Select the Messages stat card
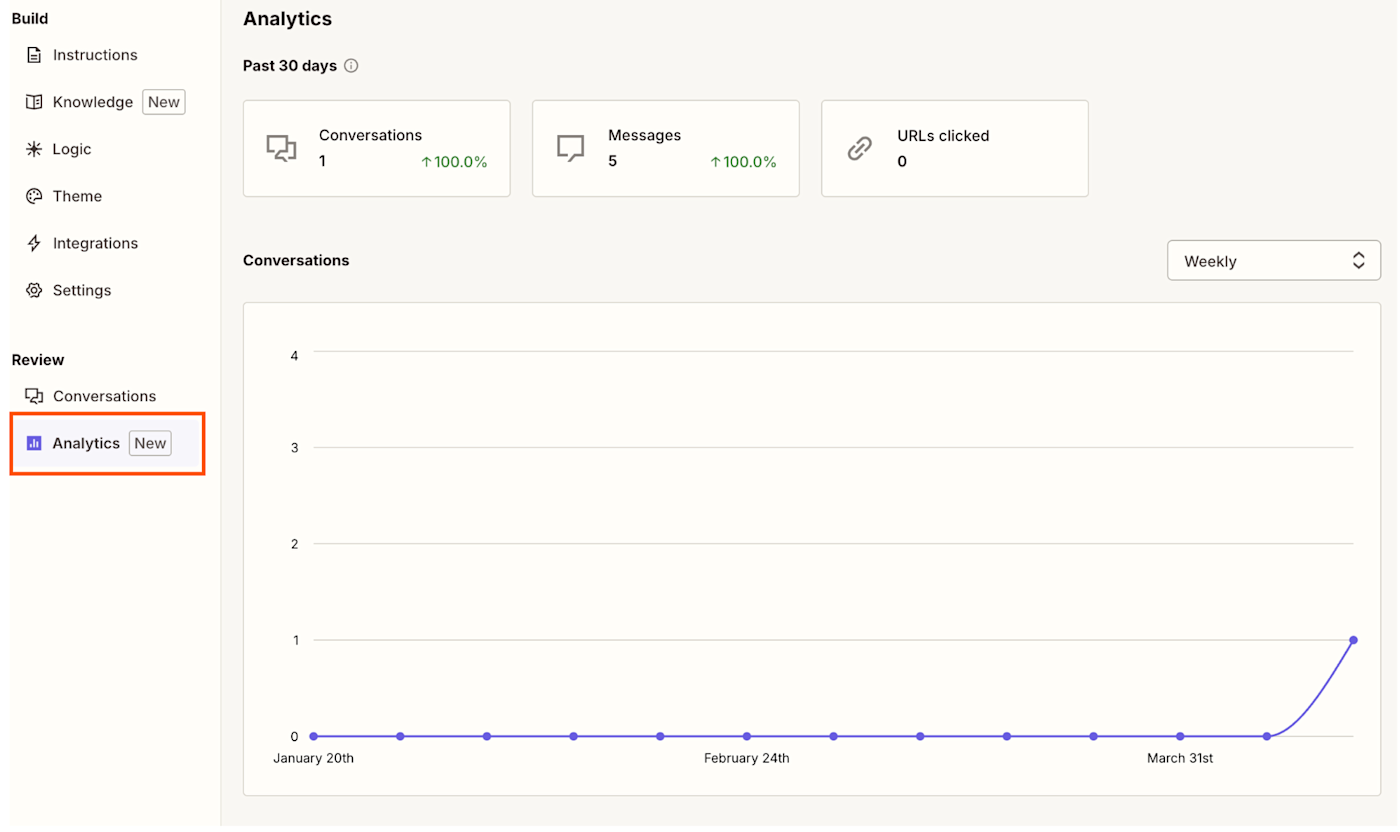 coord(665,148)
